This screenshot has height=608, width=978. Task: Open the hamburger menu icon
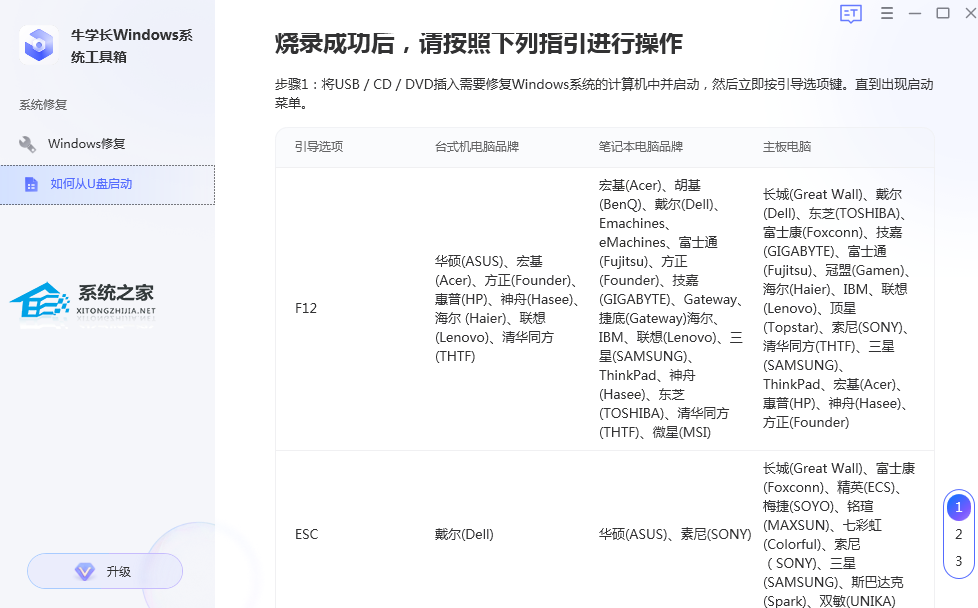886,13
